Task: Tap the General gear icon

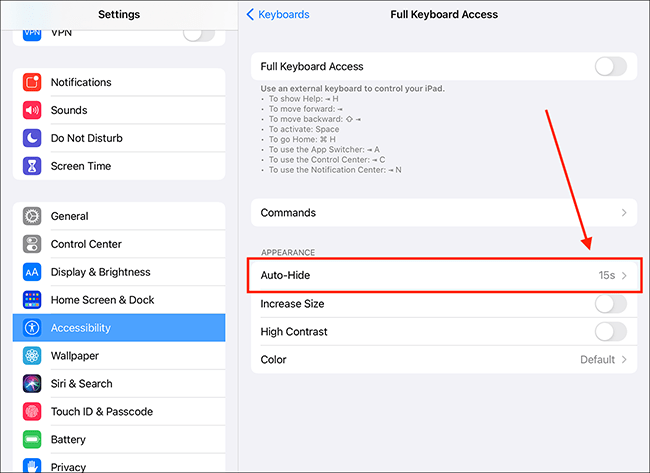Action: [32, 216]
